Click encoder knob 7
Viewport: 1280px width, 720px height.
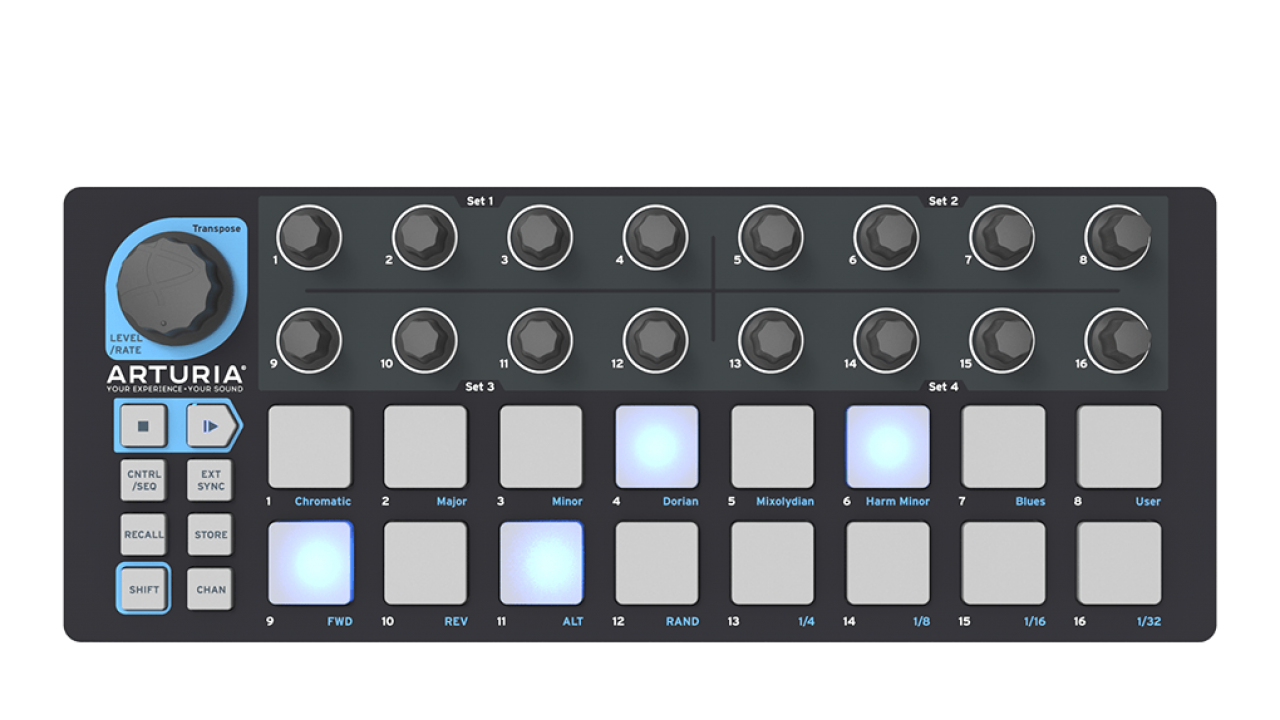1002,237
